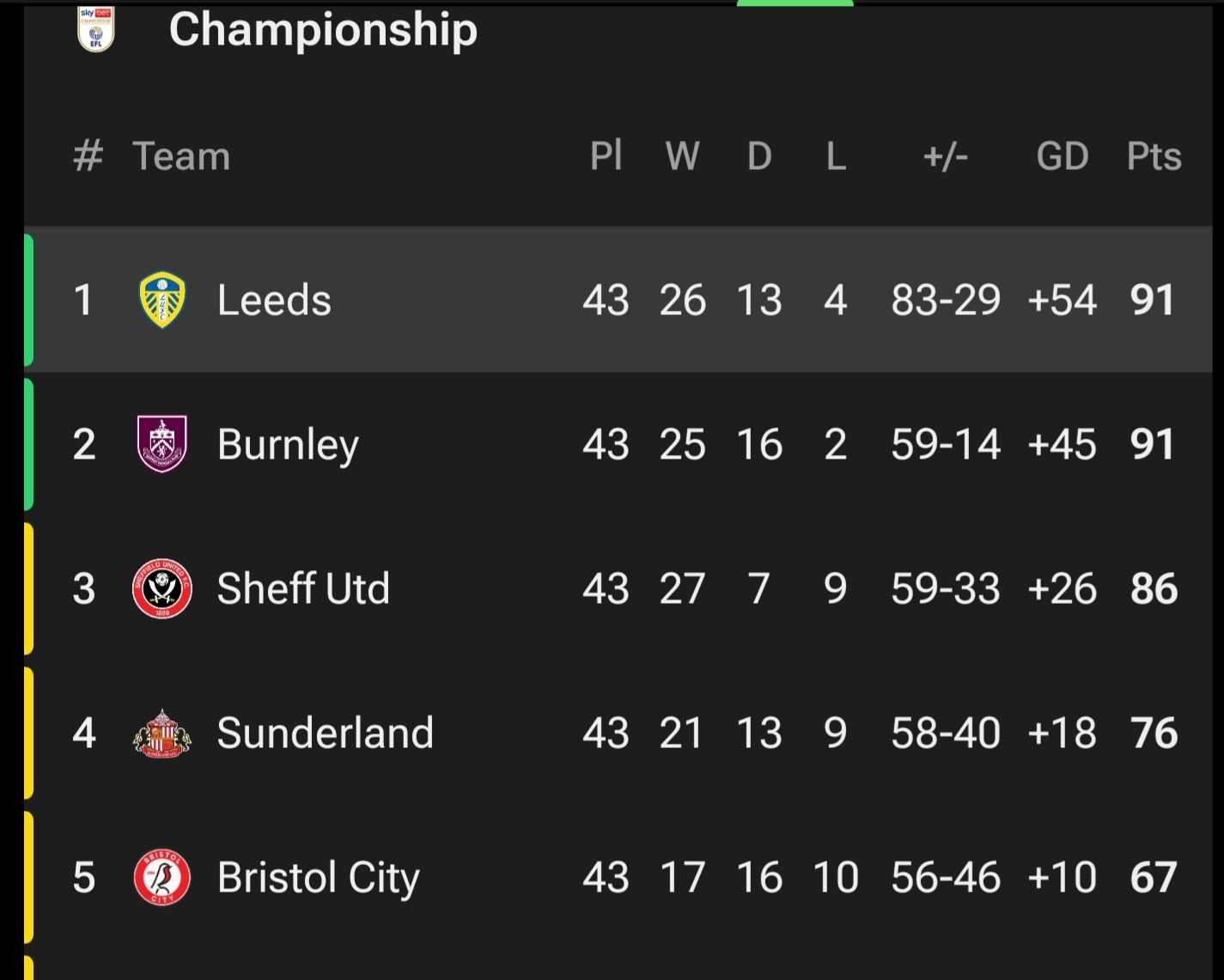Click the EFL Championship league logo

pyautogui.click(x=96, y=29)
